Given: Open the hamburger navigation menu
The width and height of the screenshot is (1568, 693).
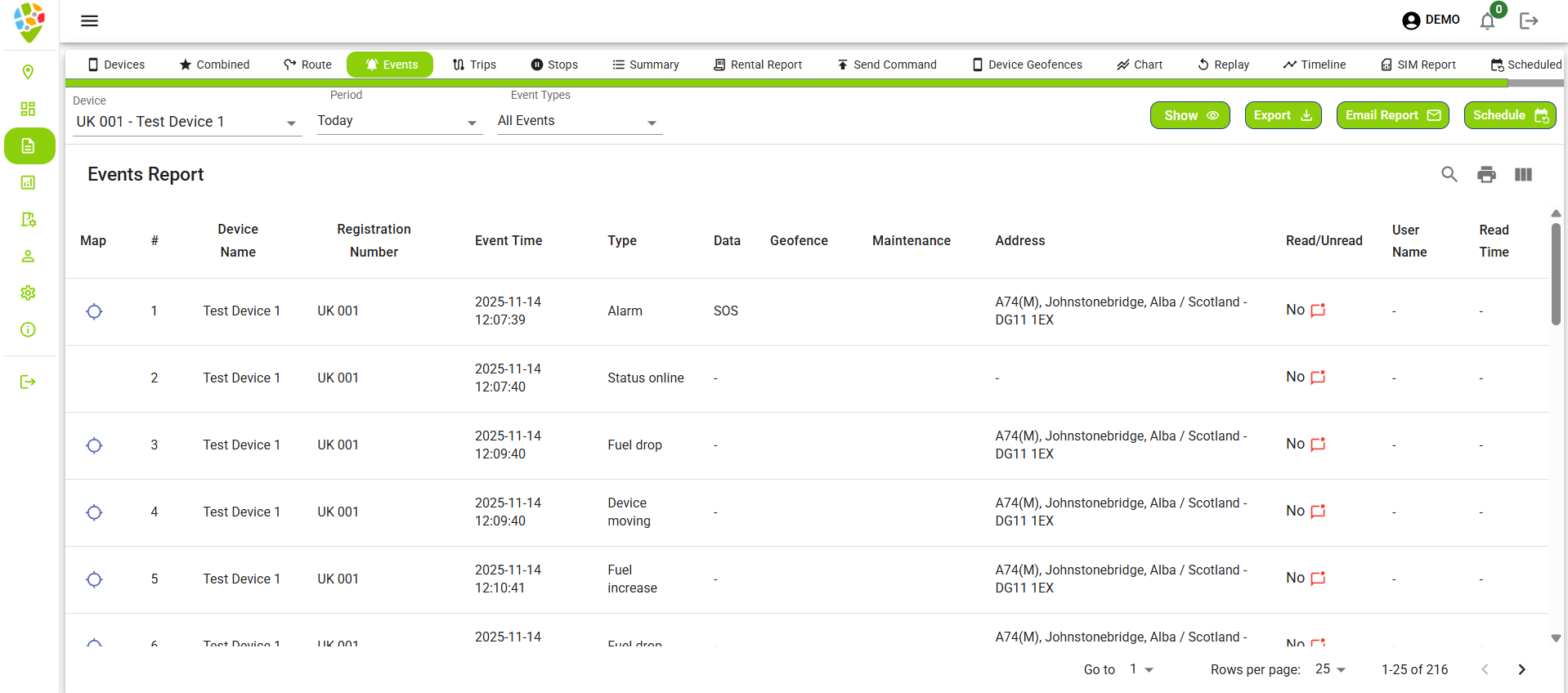Looking at the screenshot, I should pos(89,20).
